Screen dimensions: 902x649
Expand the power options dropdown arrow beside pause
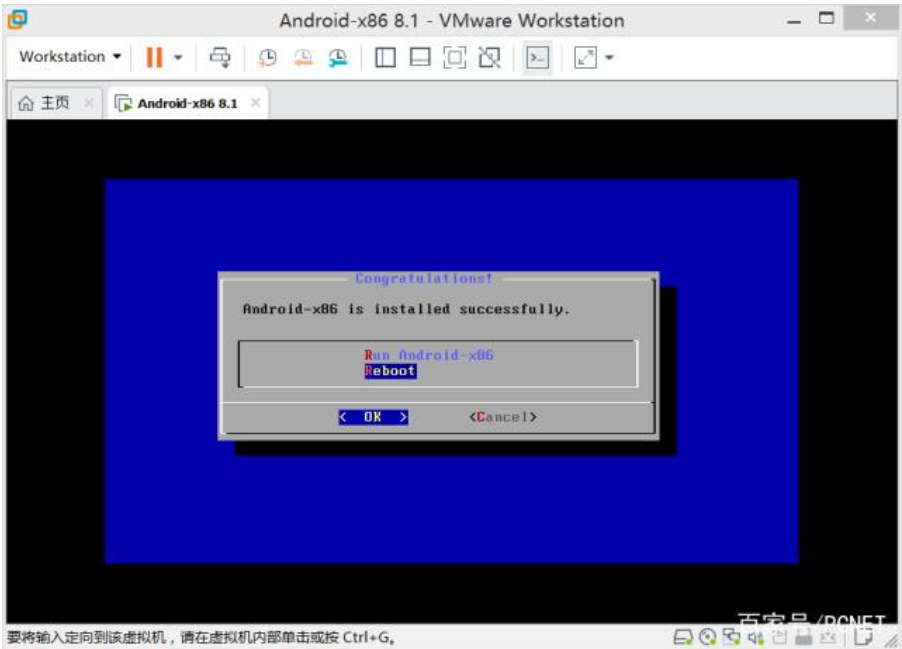click(x=178, y=57)
